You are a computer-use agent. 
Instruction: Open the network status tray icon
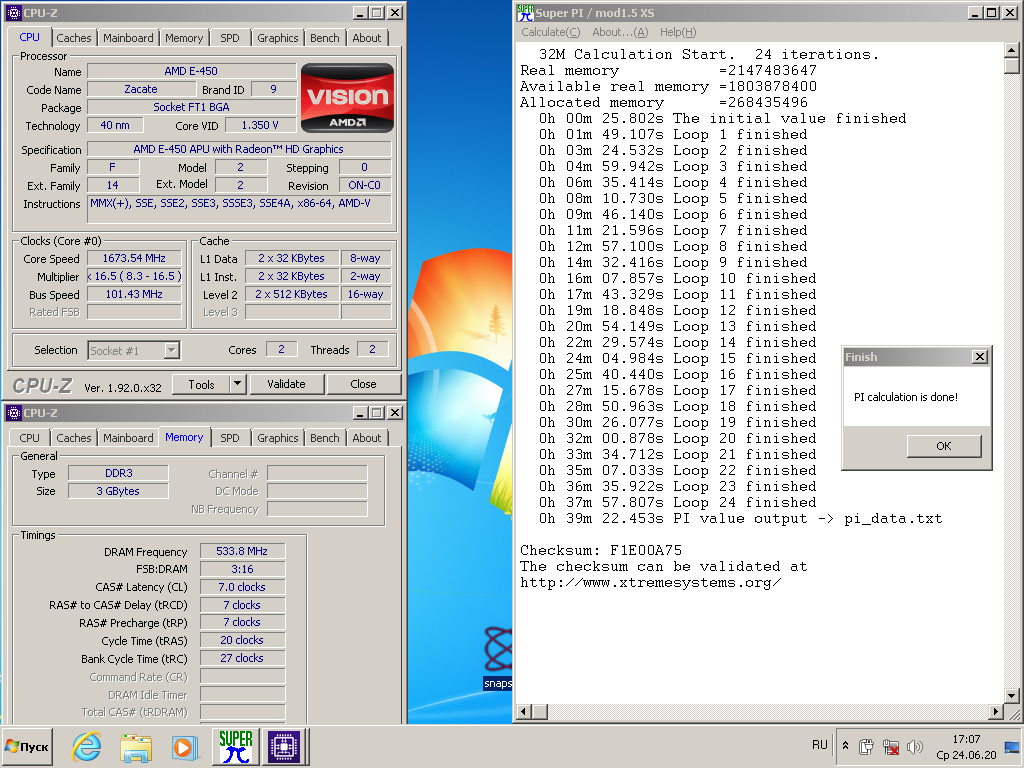[x=890, y=746]
